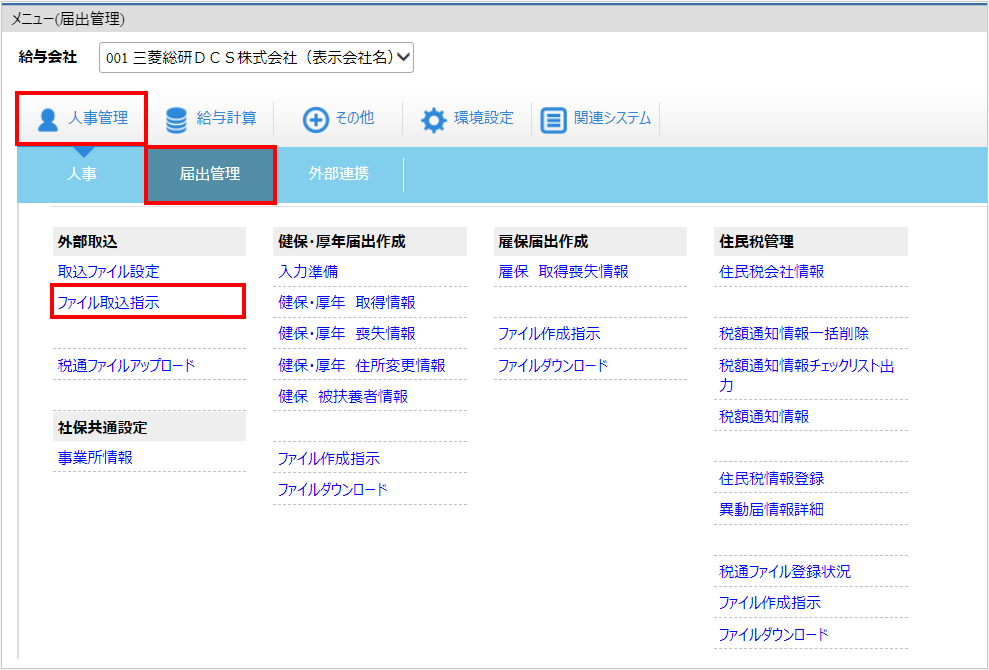Switch to the 届出管理 tab
989x670 pixels.
[x=210, y=175]
